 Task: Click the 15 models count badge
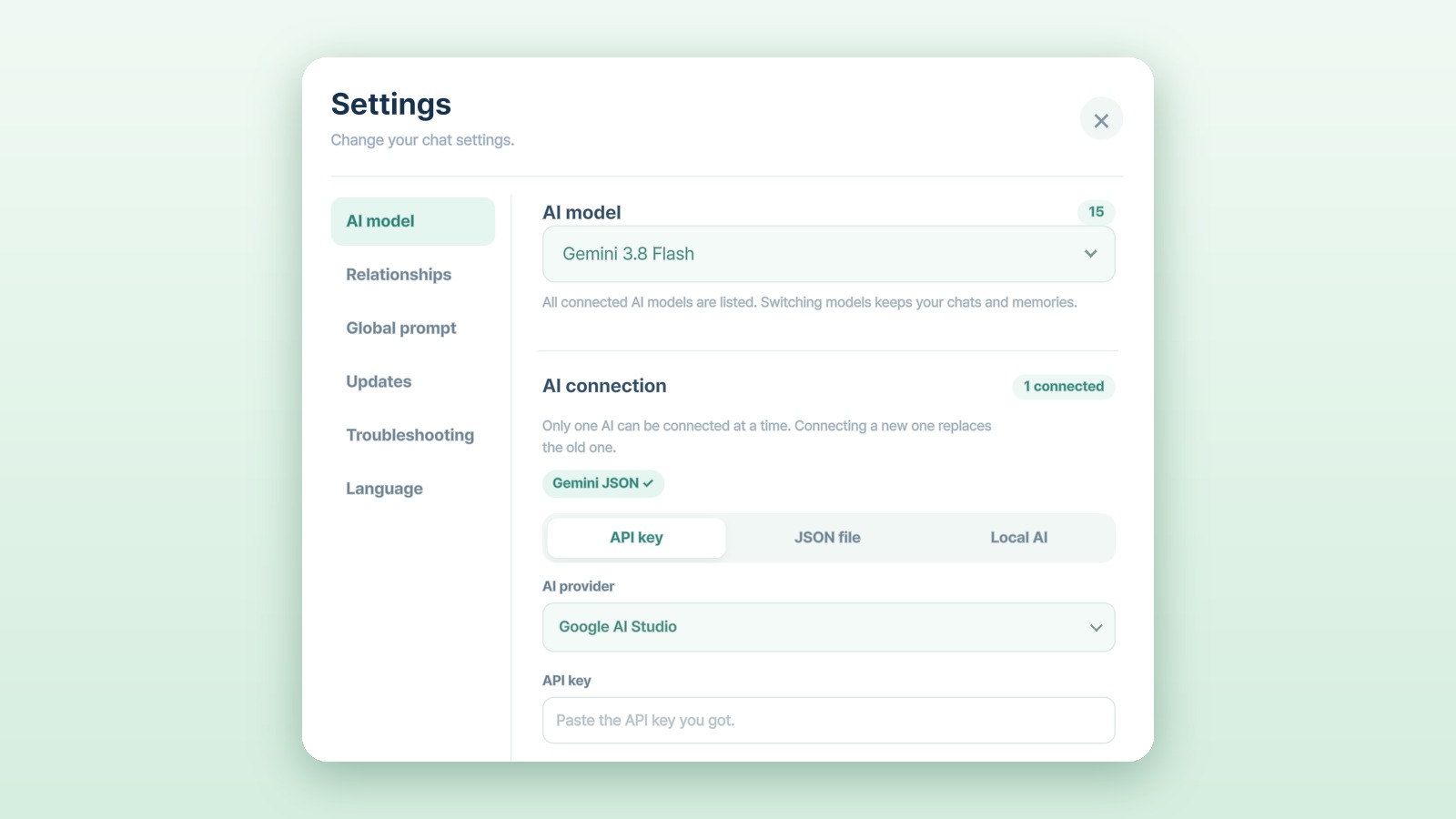point(1096,212)
